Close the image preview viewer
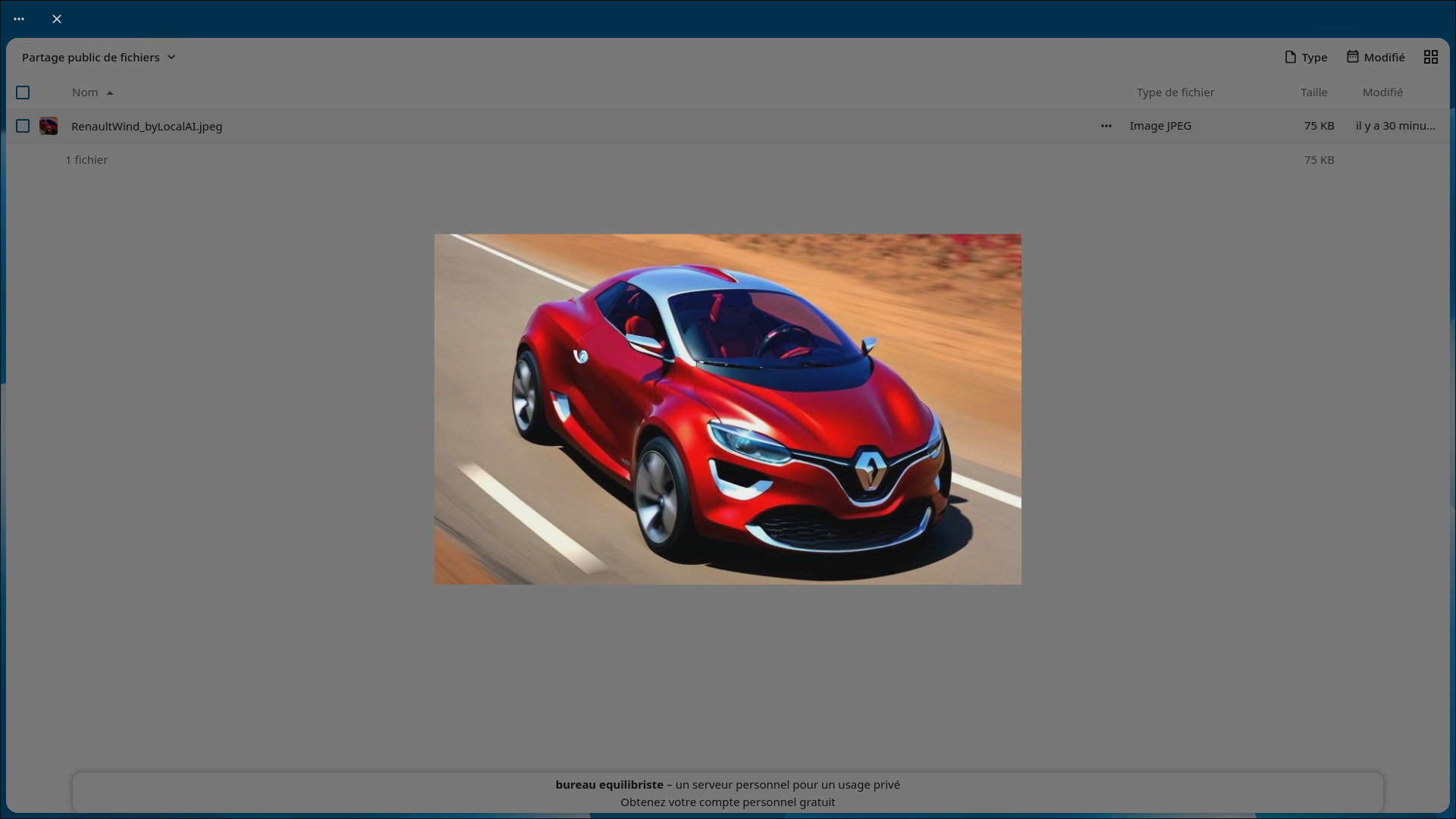 coord(57,19)
